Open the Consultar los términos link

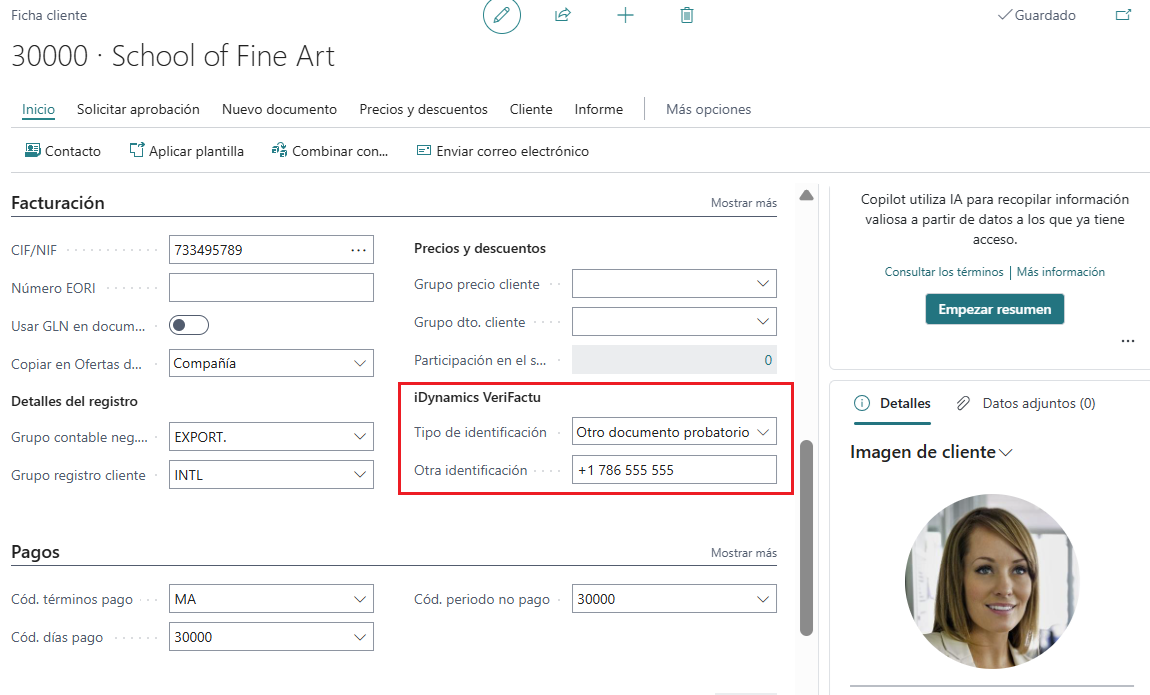click(x=943, y=272)
